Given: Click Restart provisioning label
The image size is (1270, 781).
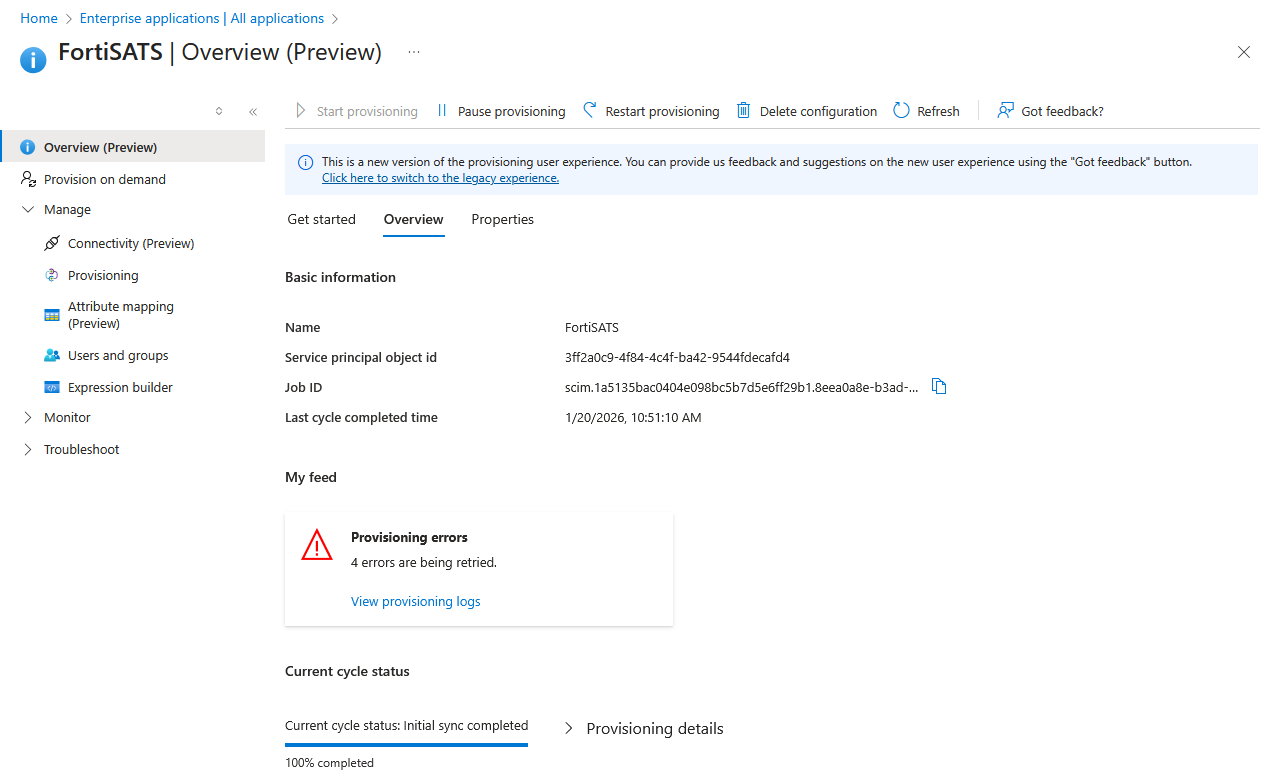Looking at the screenshot, I should coord(663,111).
